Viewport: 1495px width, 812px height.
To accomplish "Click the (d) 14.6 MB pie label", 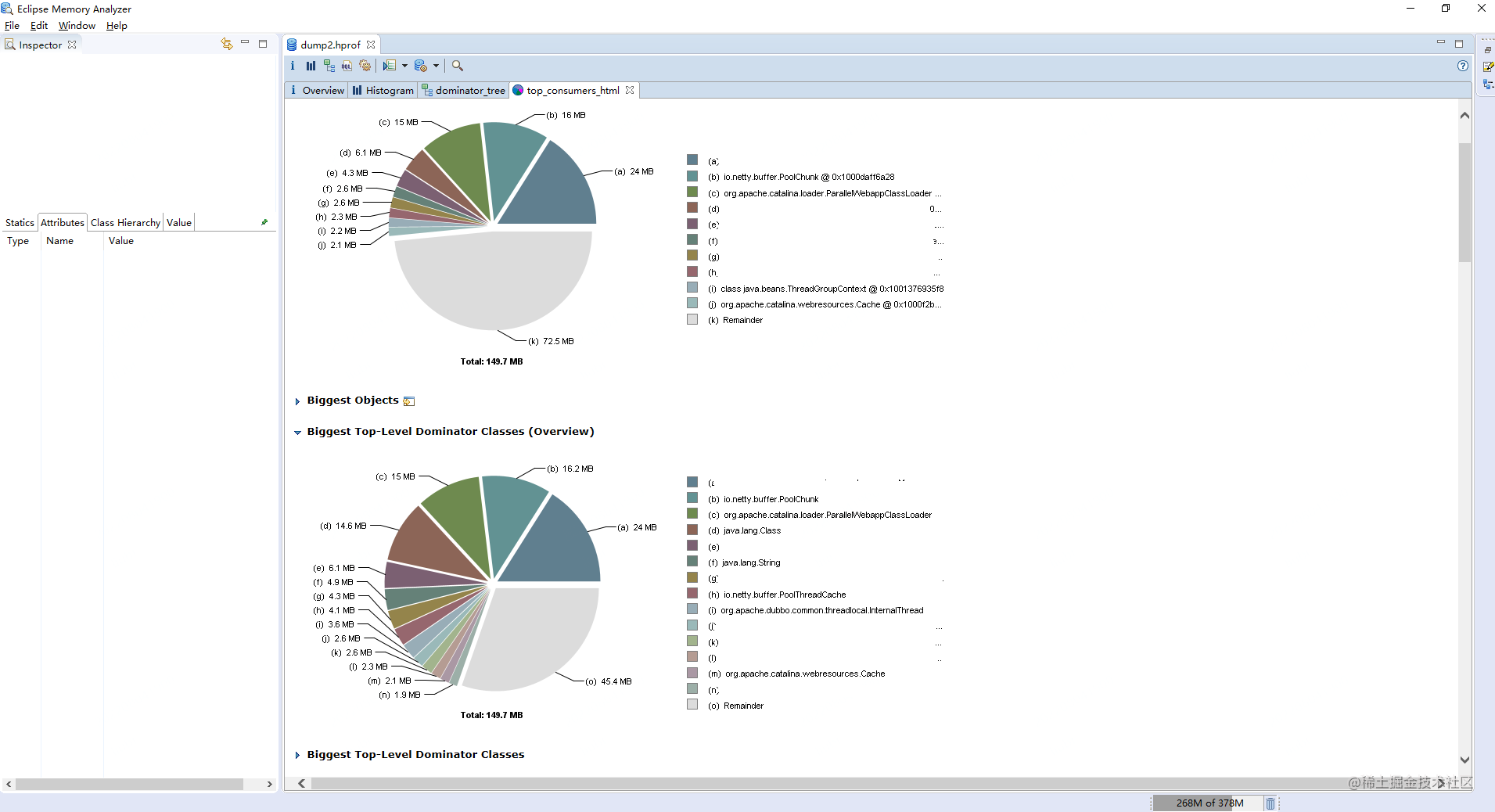I will click(343, 526).
